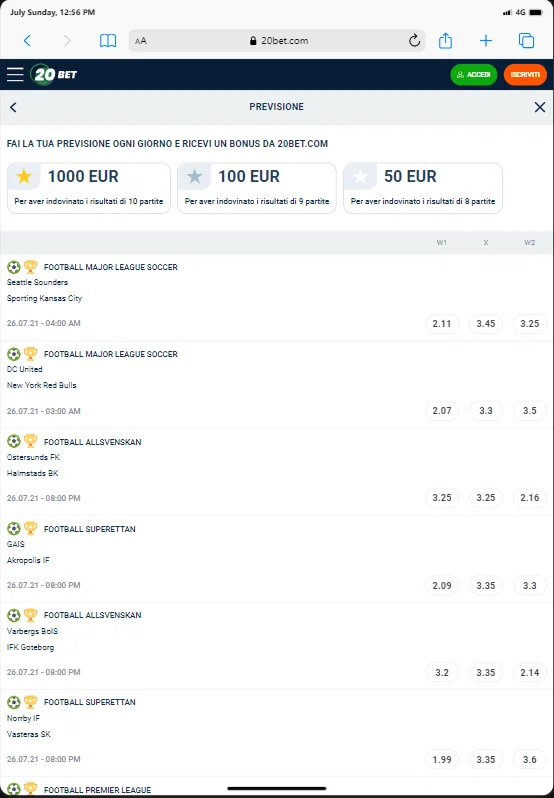Pick W2 odds 3.5 for New York Red Bulls

tap(530, 411)
